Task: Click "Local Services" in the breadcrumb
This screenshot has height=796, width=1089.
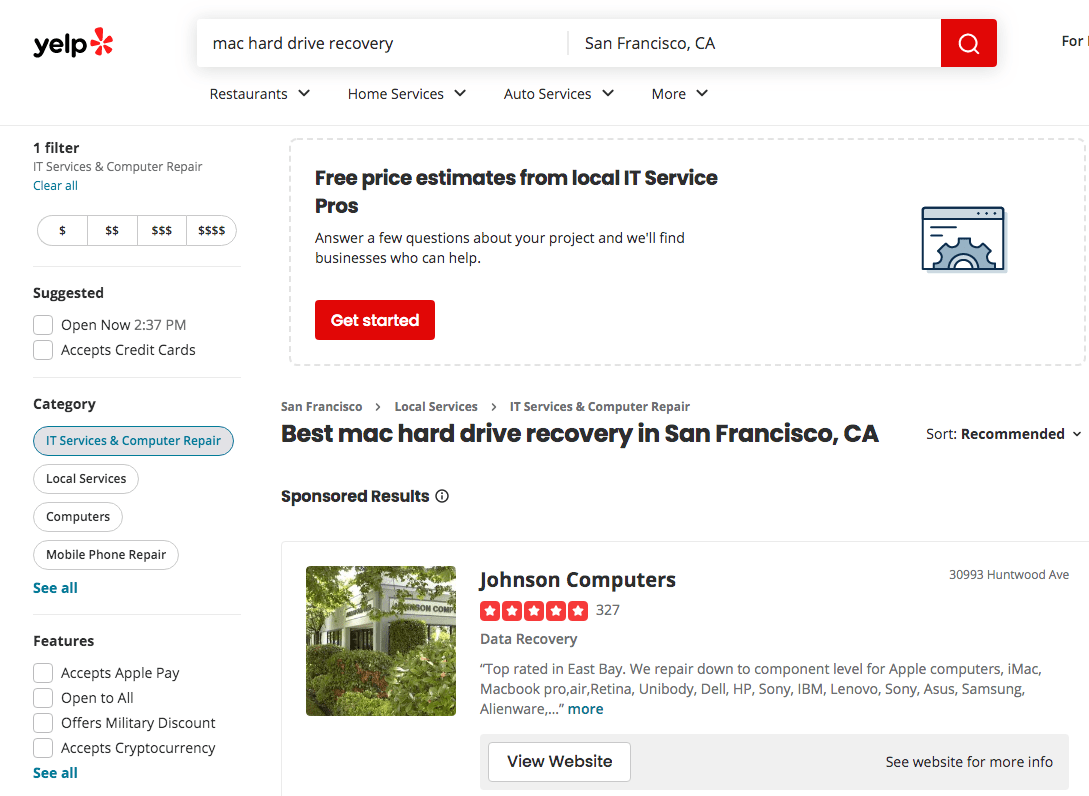Action: coord(435,406)
